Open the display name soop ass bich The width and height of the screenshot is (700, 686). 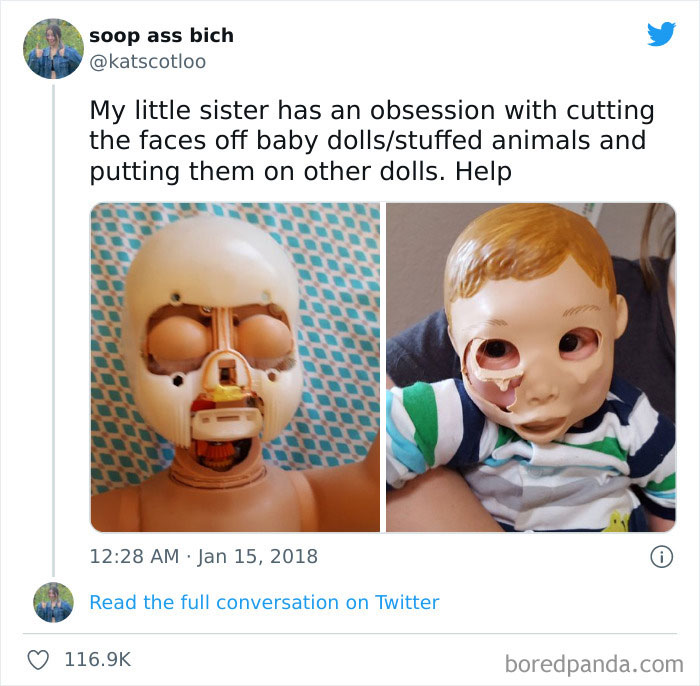(x=161, y=35)
